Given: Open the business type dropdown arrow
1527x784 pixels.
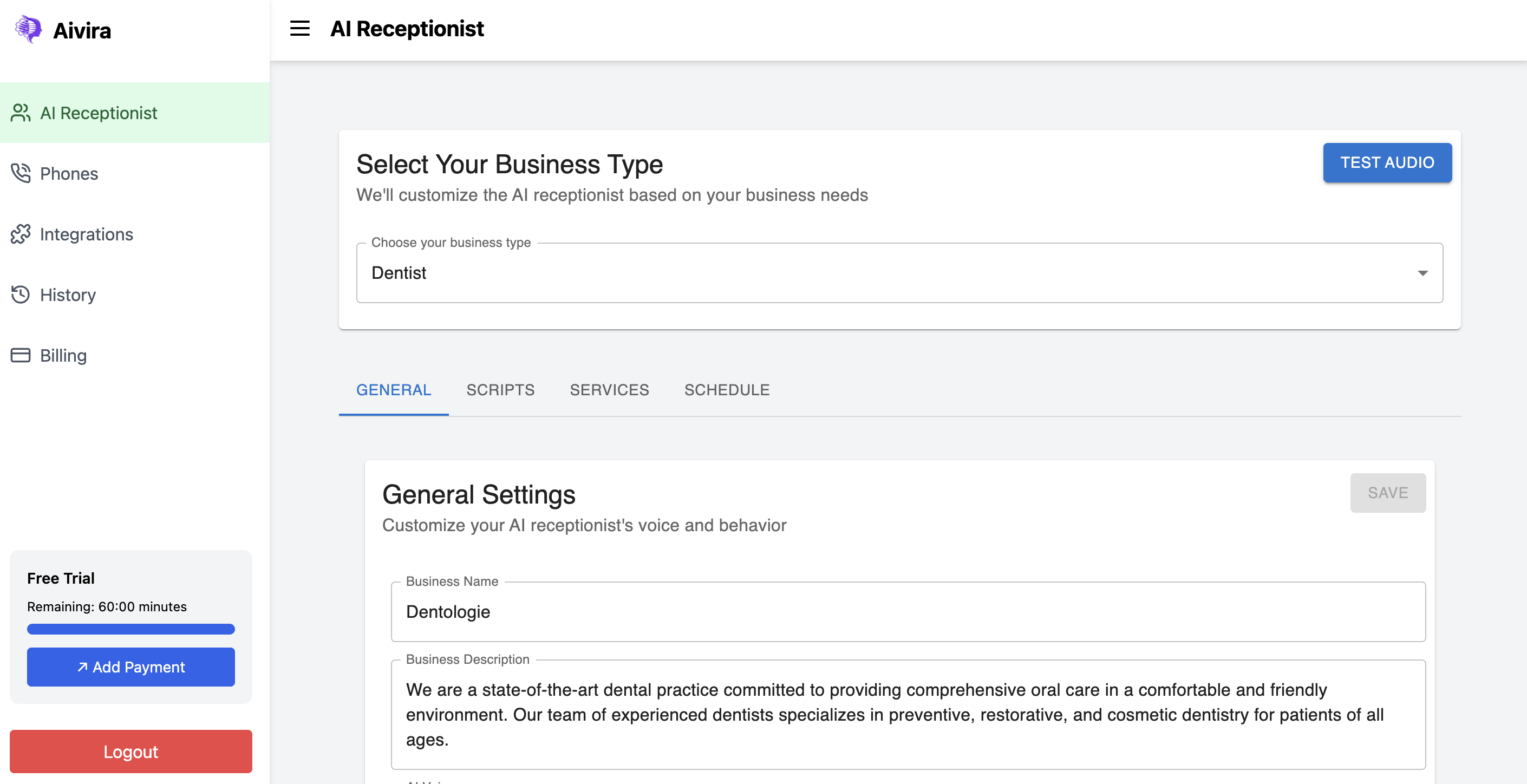Looking at the screenshot, I should pyautogui.click(x=1422, y=272).
